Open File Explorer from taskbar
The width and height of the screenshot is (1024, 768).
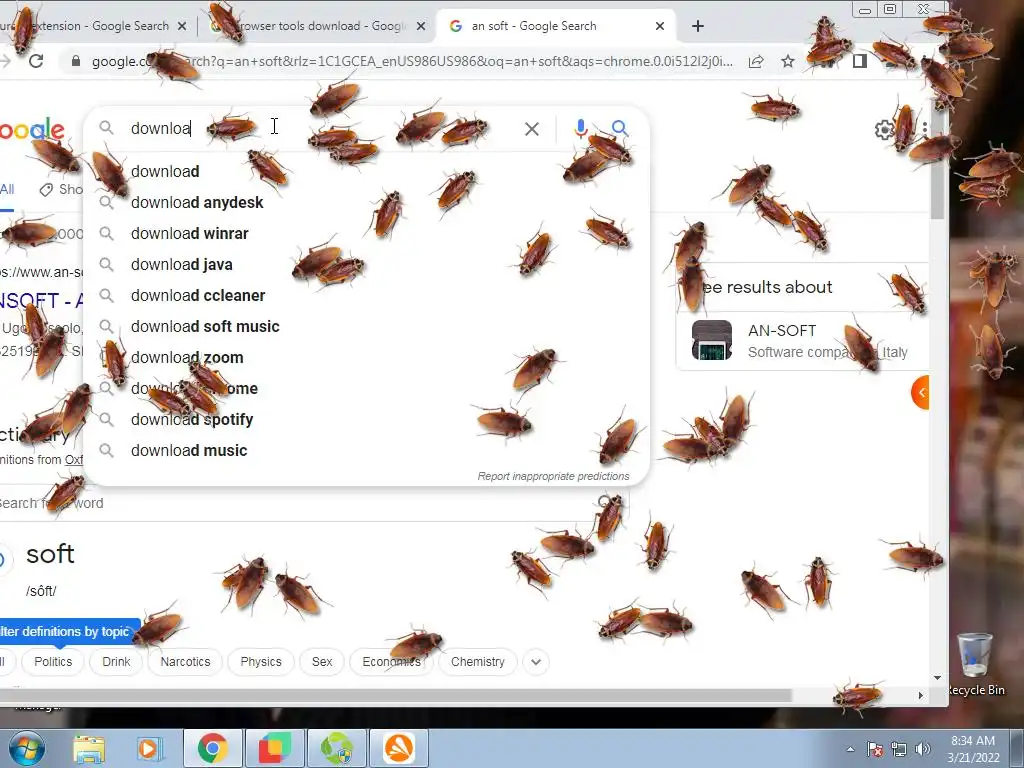point(89,748)
